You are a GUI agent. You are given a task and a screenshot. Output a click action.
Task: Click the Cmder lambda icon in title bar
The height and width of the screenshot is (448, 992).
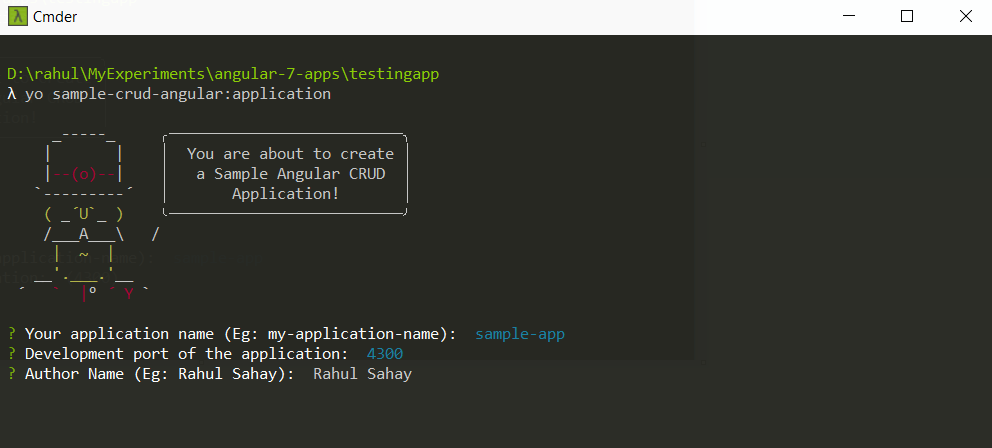[18, 16]
